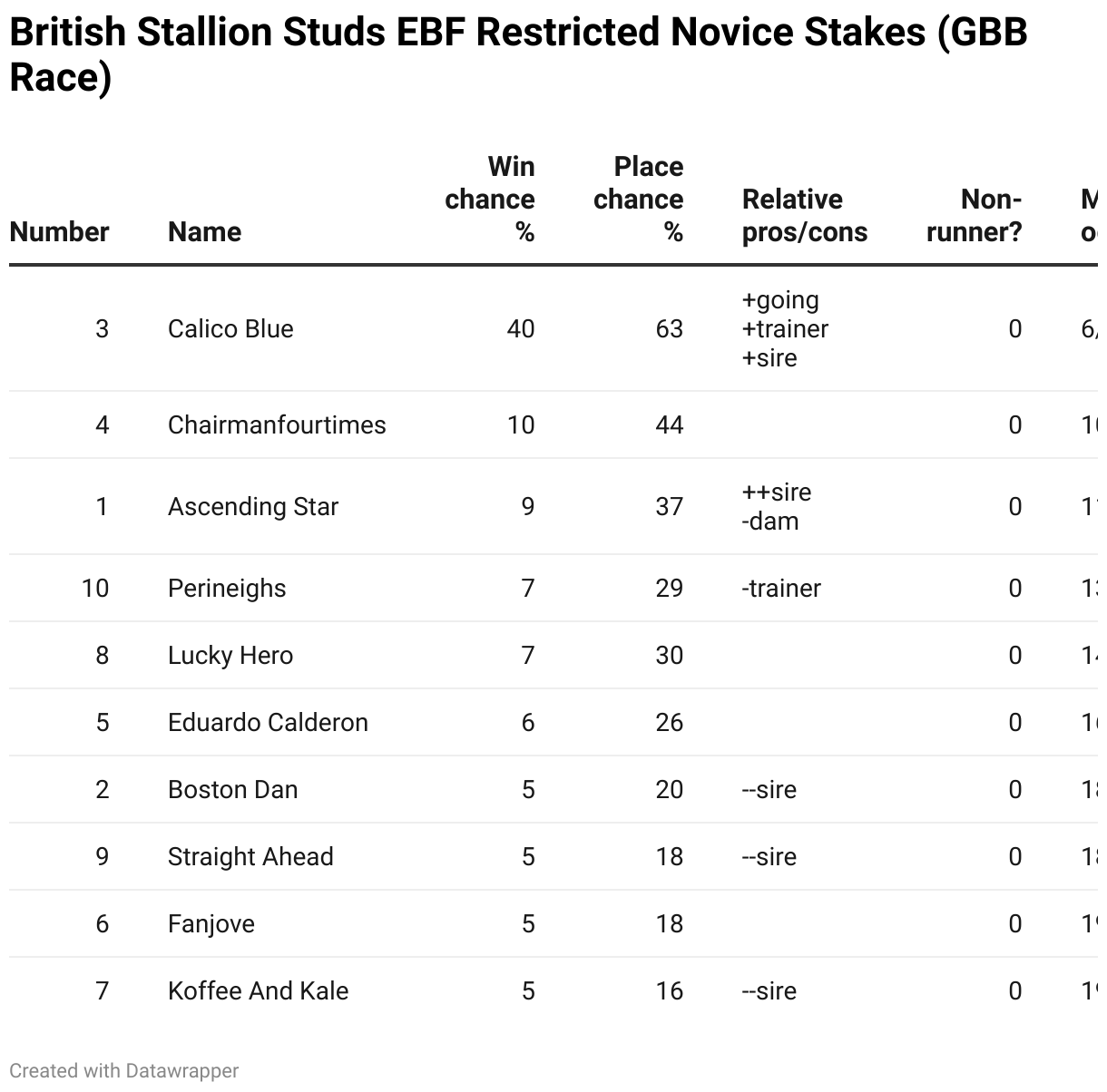Click the Non-runner? column header
The width and height of the screenshot is (1107, 1092).
pyautogui.click(x=975, y=216)
